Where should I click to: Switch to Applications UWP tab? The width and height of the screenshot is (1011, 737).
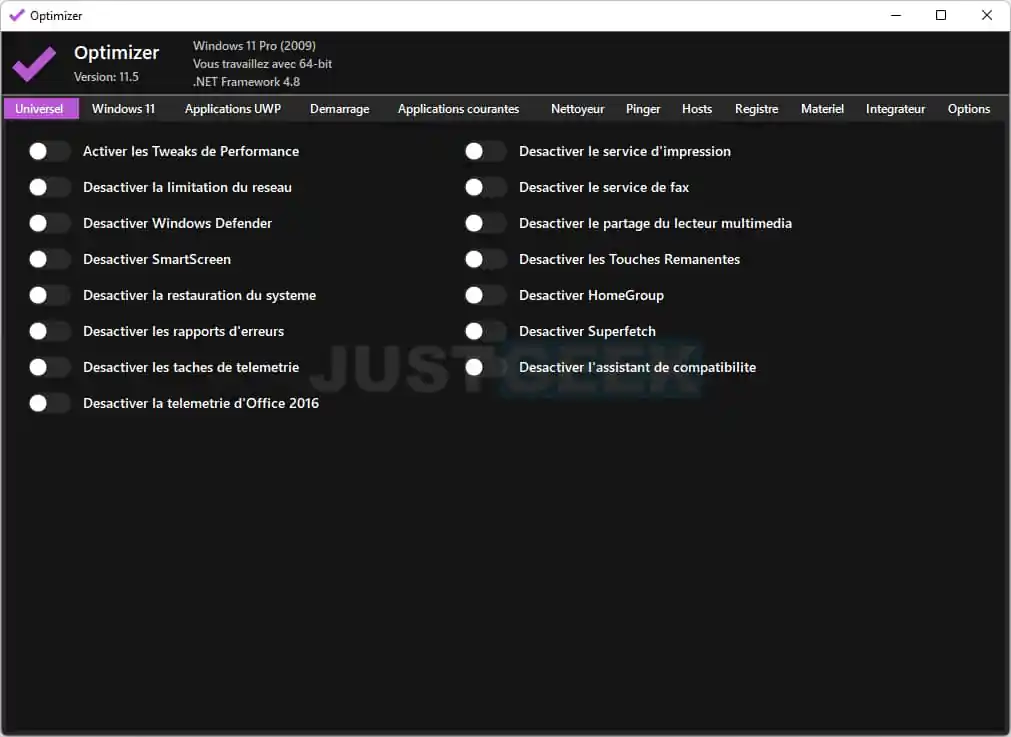click(x=233, y=108)
